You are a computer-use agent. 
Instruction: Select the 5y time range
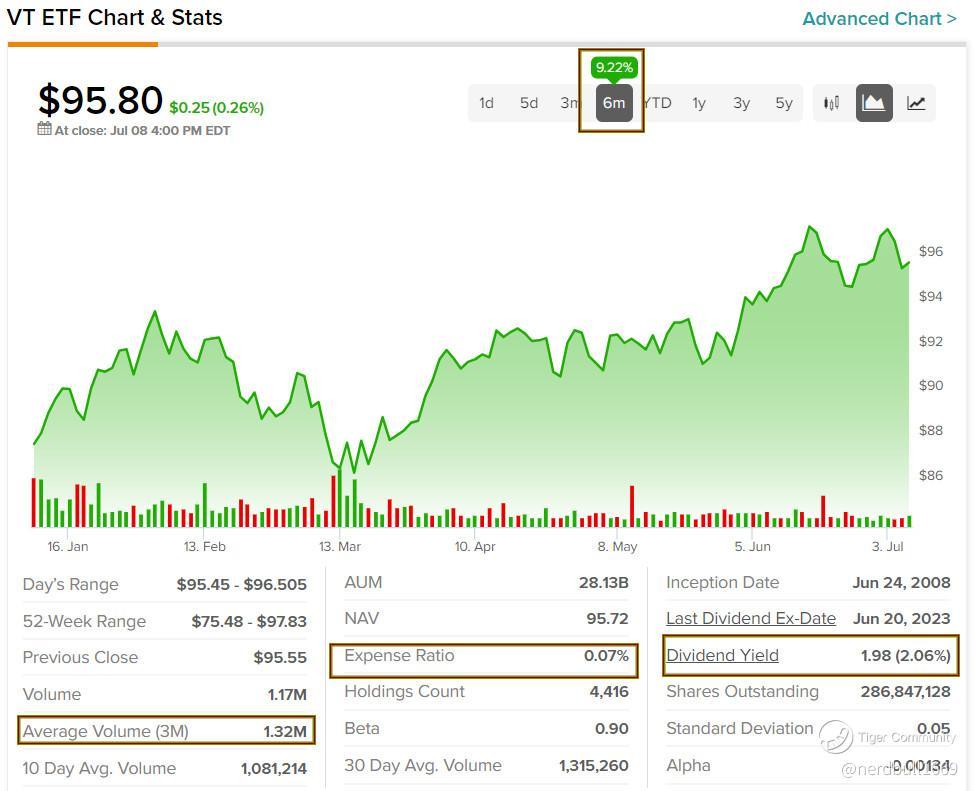point(784,103)
